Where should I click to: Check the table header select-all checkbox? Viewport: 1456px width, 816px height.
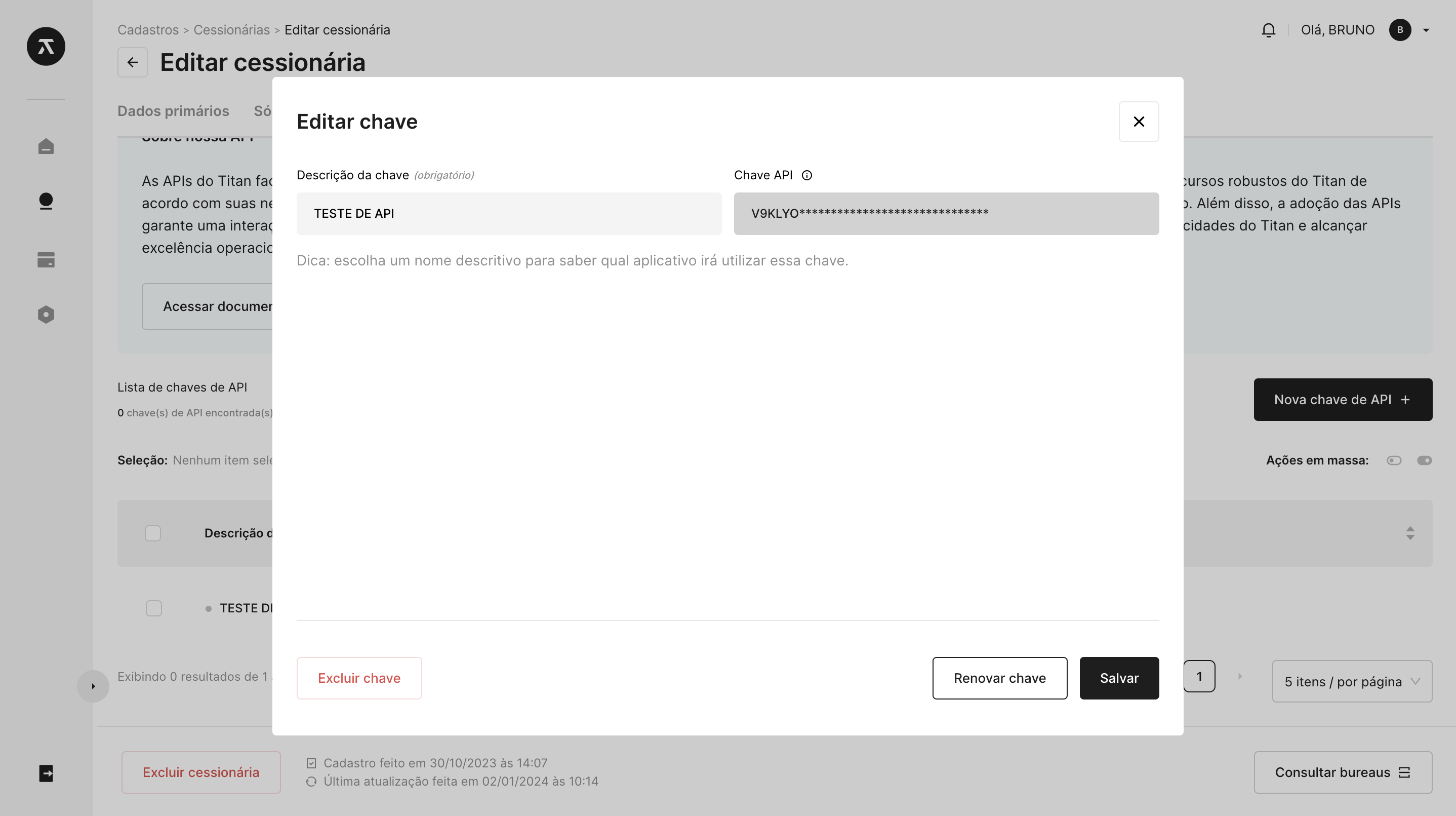(152, 533)
